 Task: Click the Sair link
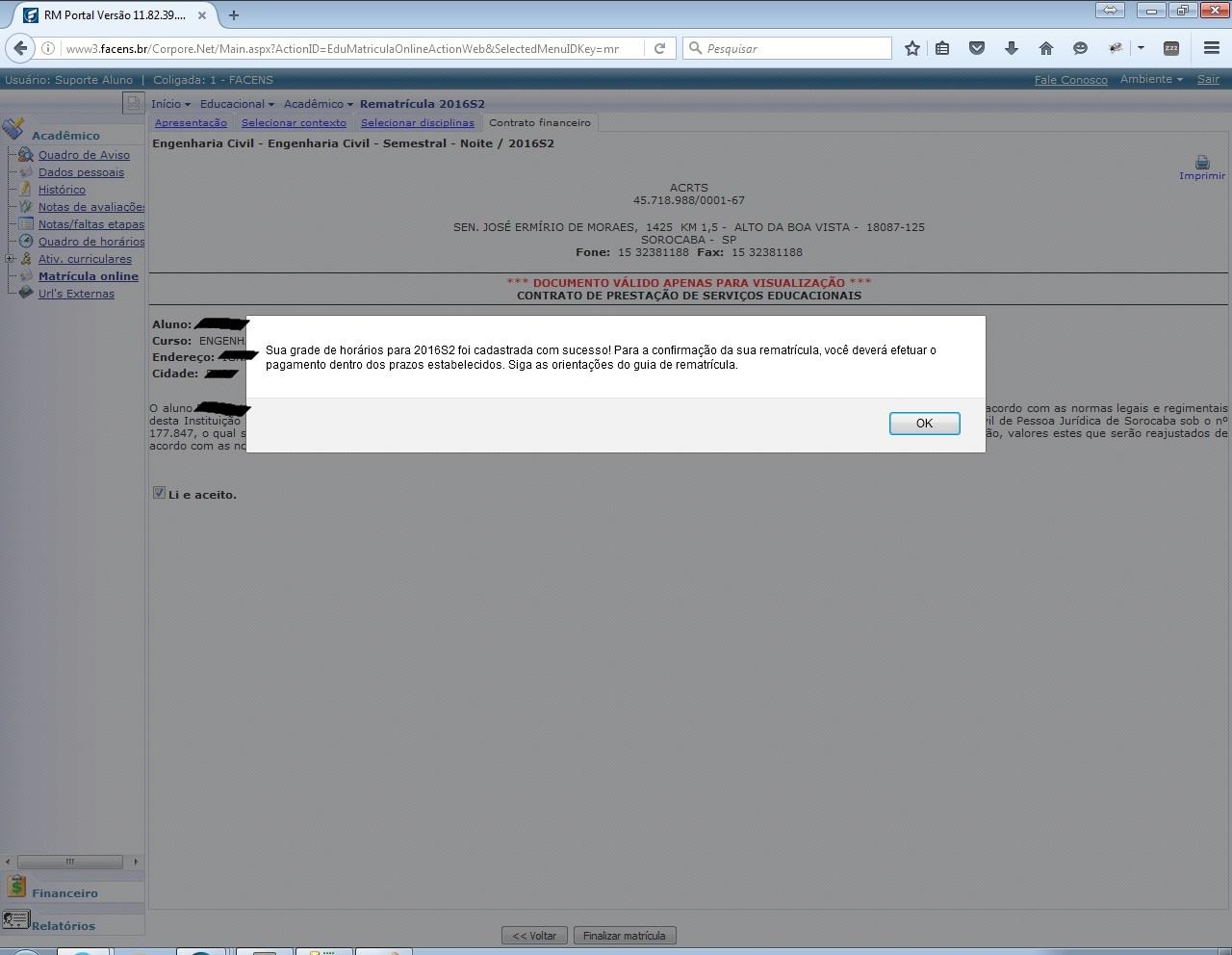click(1208, 80)
